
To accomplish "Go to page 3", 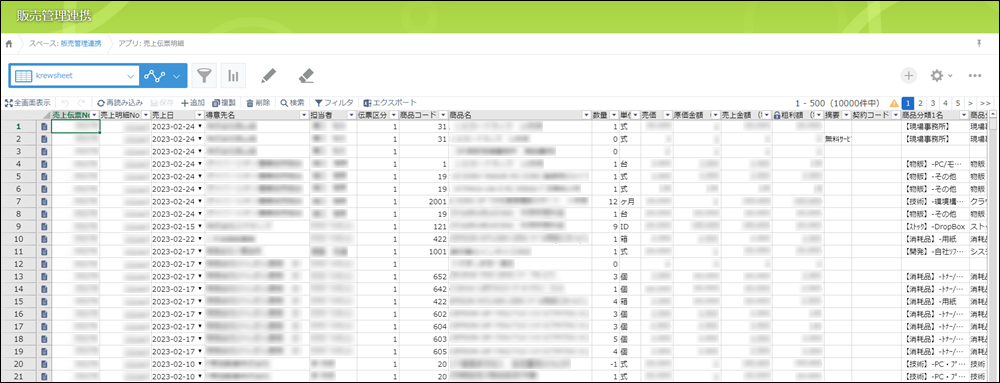I will pos(932,103).
